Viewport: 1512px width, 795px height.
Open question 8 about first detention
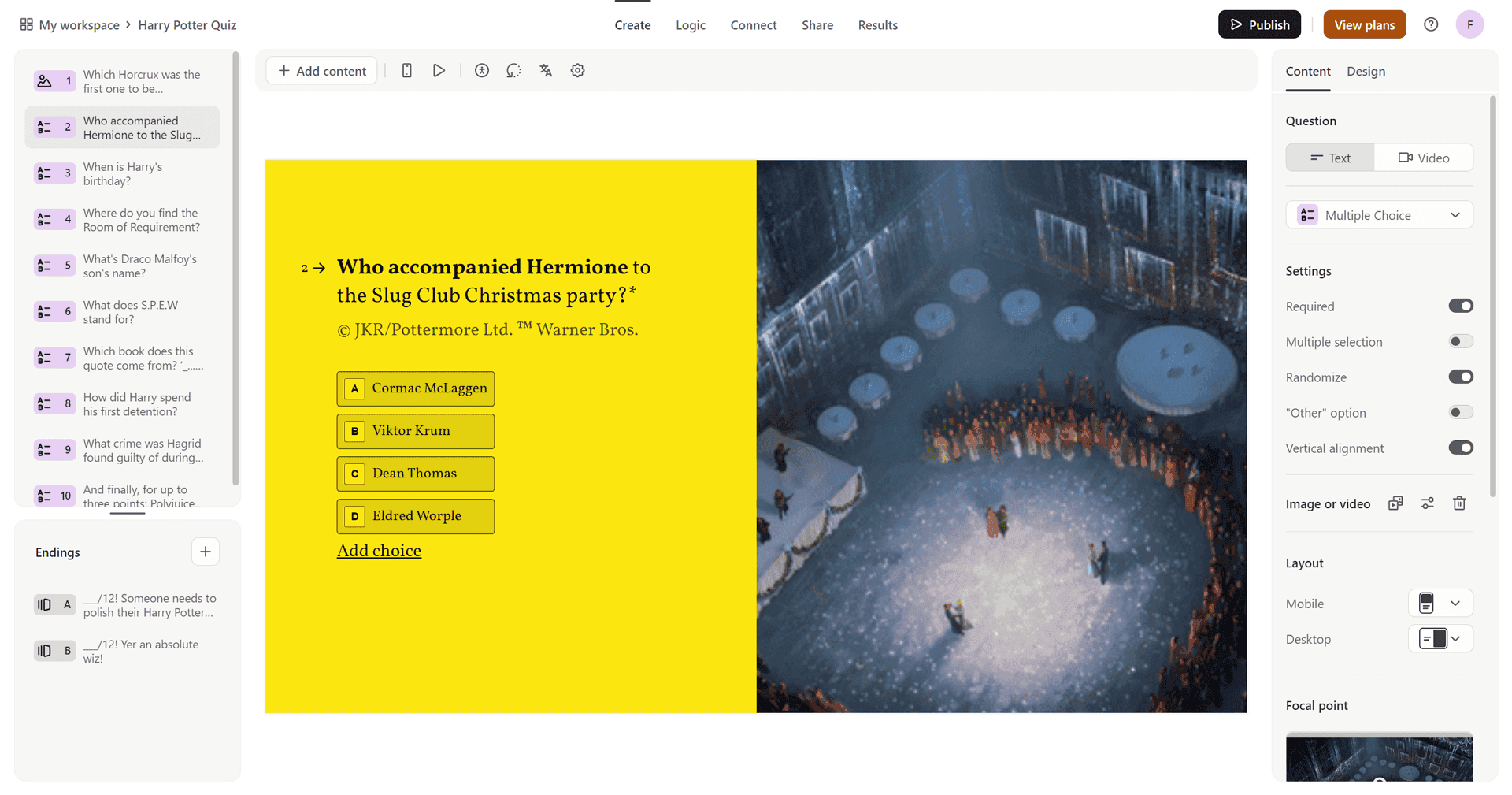click(x=122, y=404)
